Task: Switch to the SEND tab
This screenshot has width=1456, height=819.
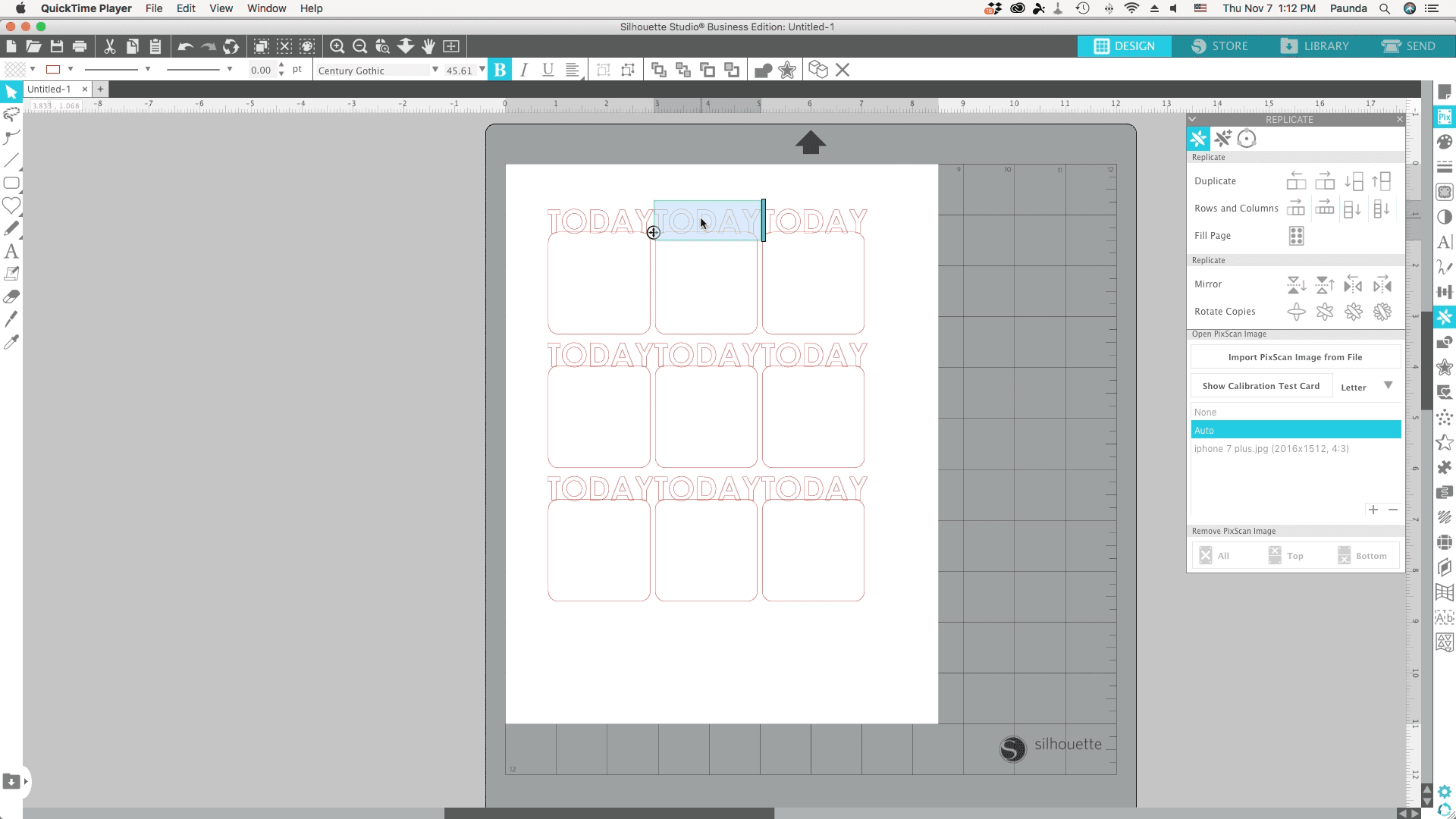Action: coord(1409,46)
